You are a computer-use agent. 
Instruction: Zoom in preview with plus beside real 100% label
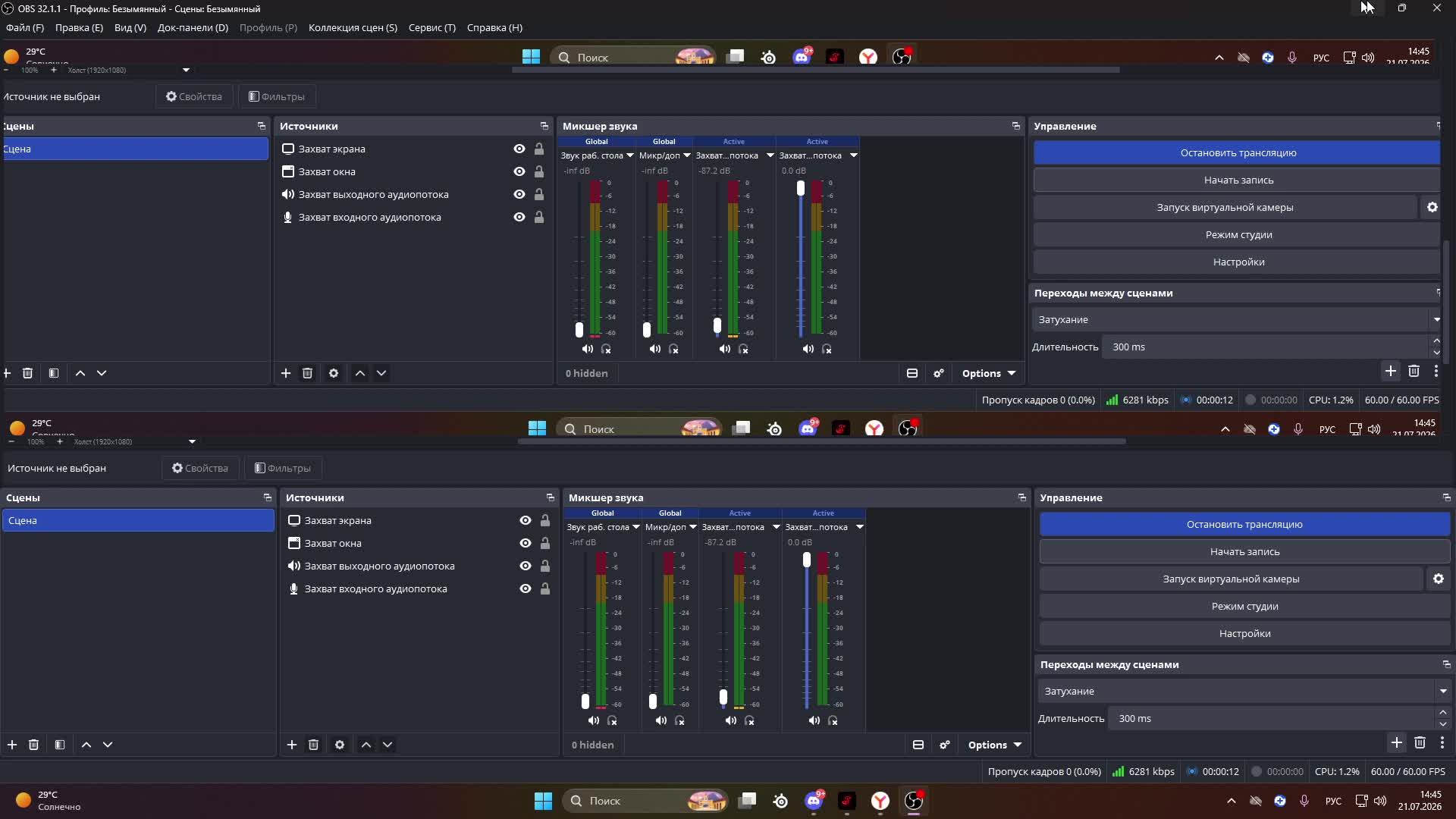click(x=60, y=441)
